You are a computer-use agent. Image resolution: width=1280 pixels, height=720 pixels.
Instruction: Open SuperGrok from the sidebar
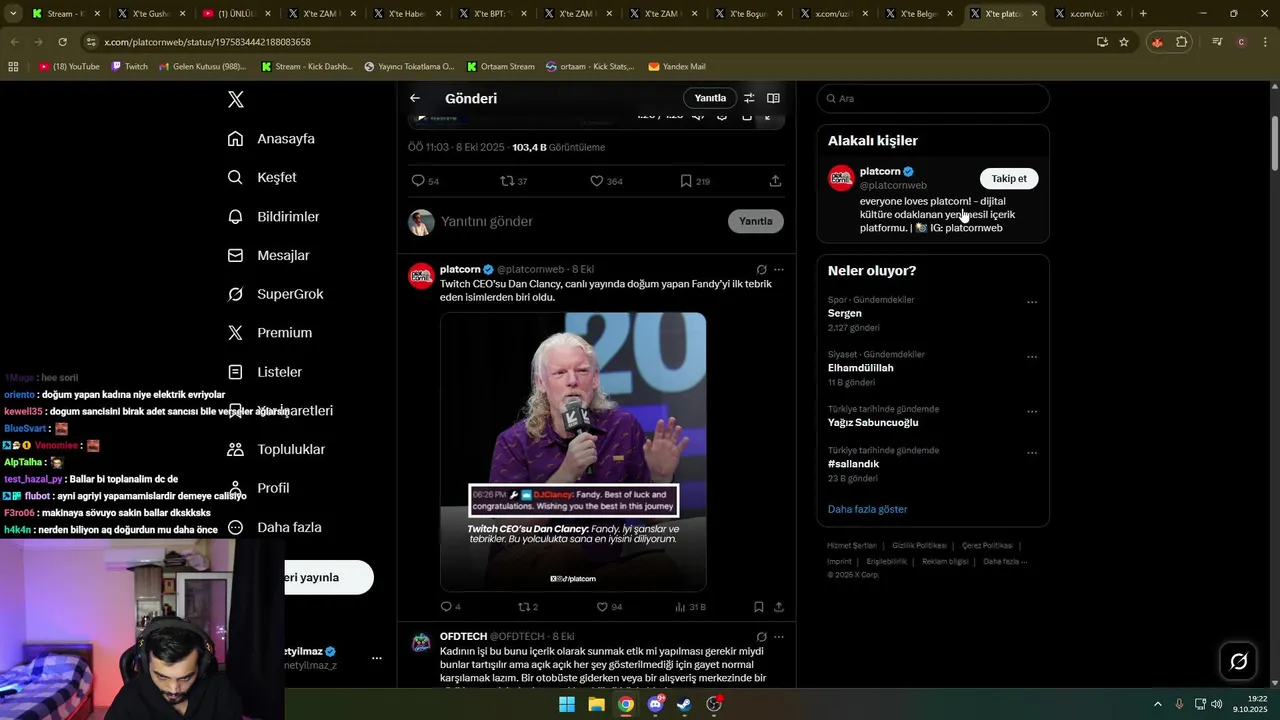275,294
